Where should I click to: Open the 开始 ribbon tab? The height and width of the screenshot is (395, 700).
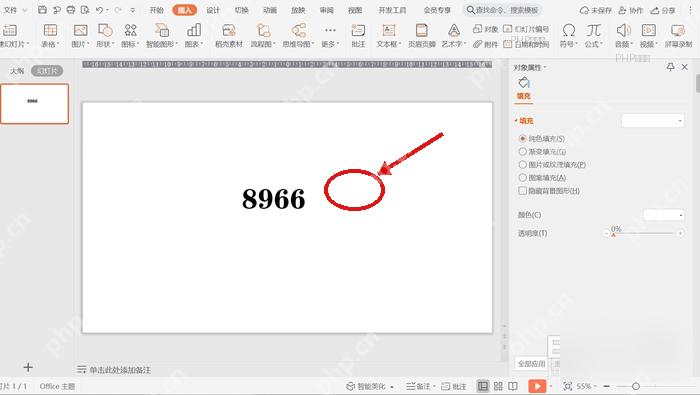tap(156, 10)
